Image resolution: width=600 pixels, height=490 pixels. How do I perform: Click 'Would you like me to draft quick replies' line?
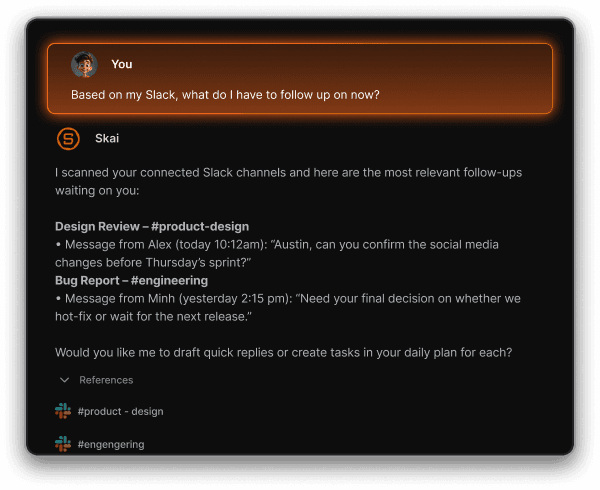pyautogui.click(x=284, y=352)
